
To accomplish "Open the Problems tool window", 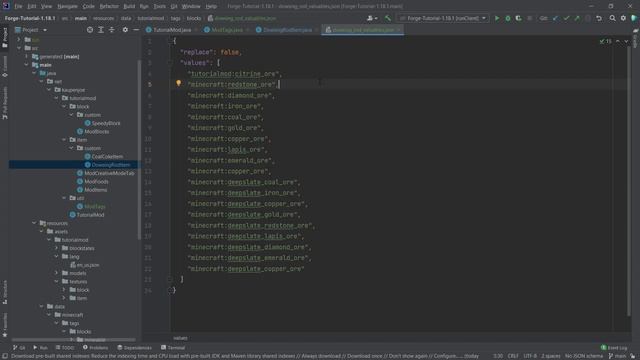I will pos(96,348).
